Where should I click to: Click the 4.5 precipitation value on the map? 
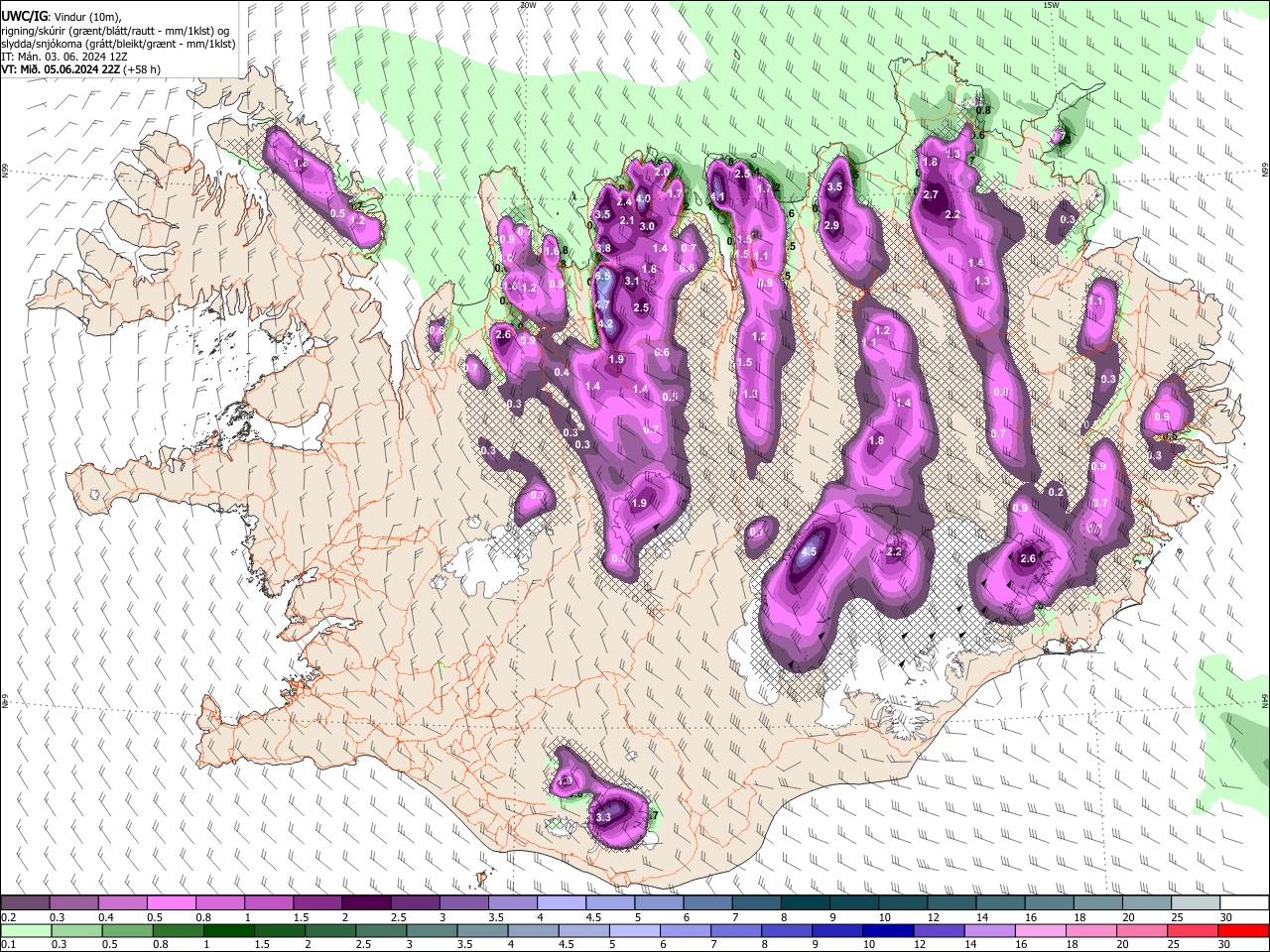[x=809, y=552]
